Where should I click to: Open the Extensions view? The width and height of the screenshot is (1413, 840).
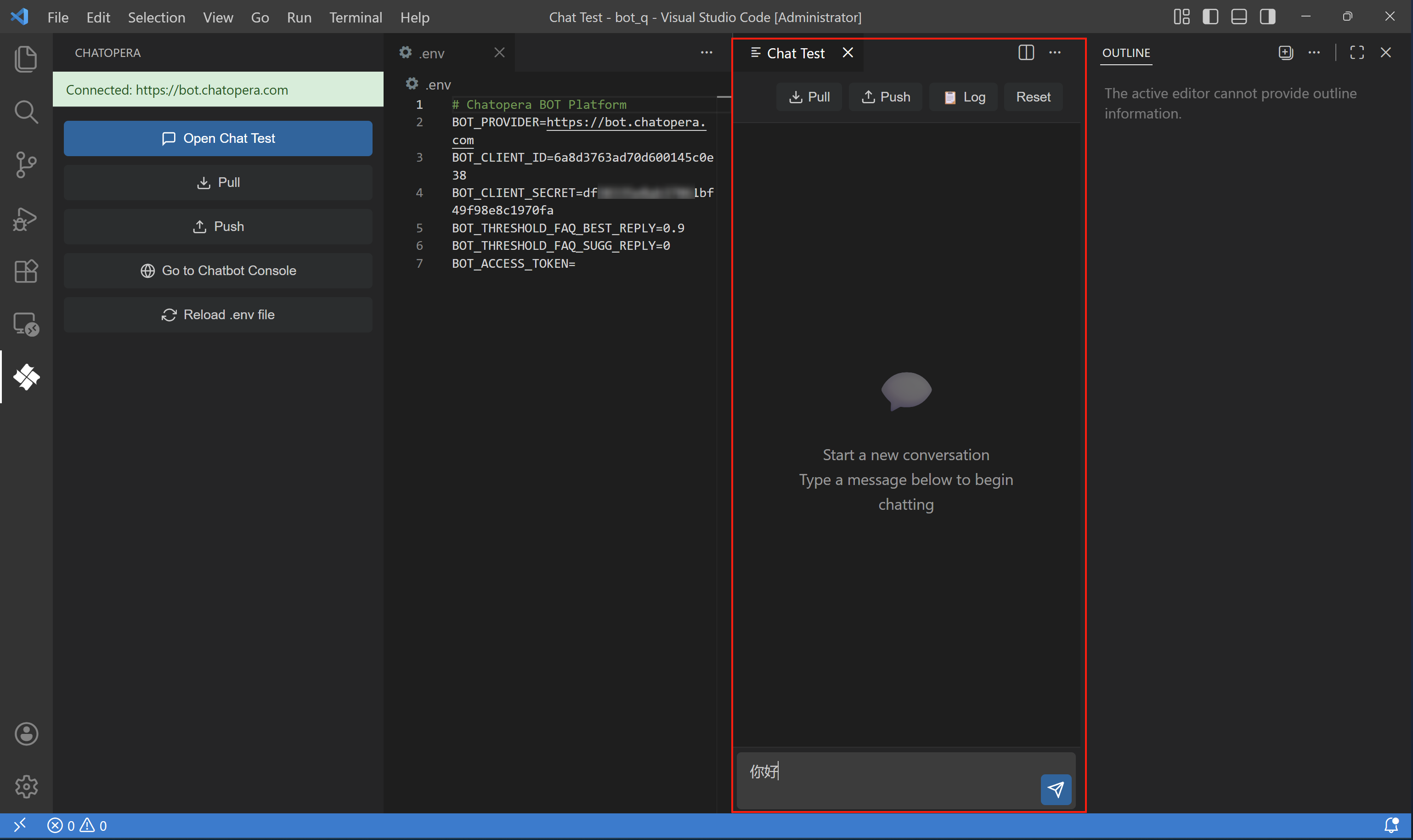(x=26, y=271)
